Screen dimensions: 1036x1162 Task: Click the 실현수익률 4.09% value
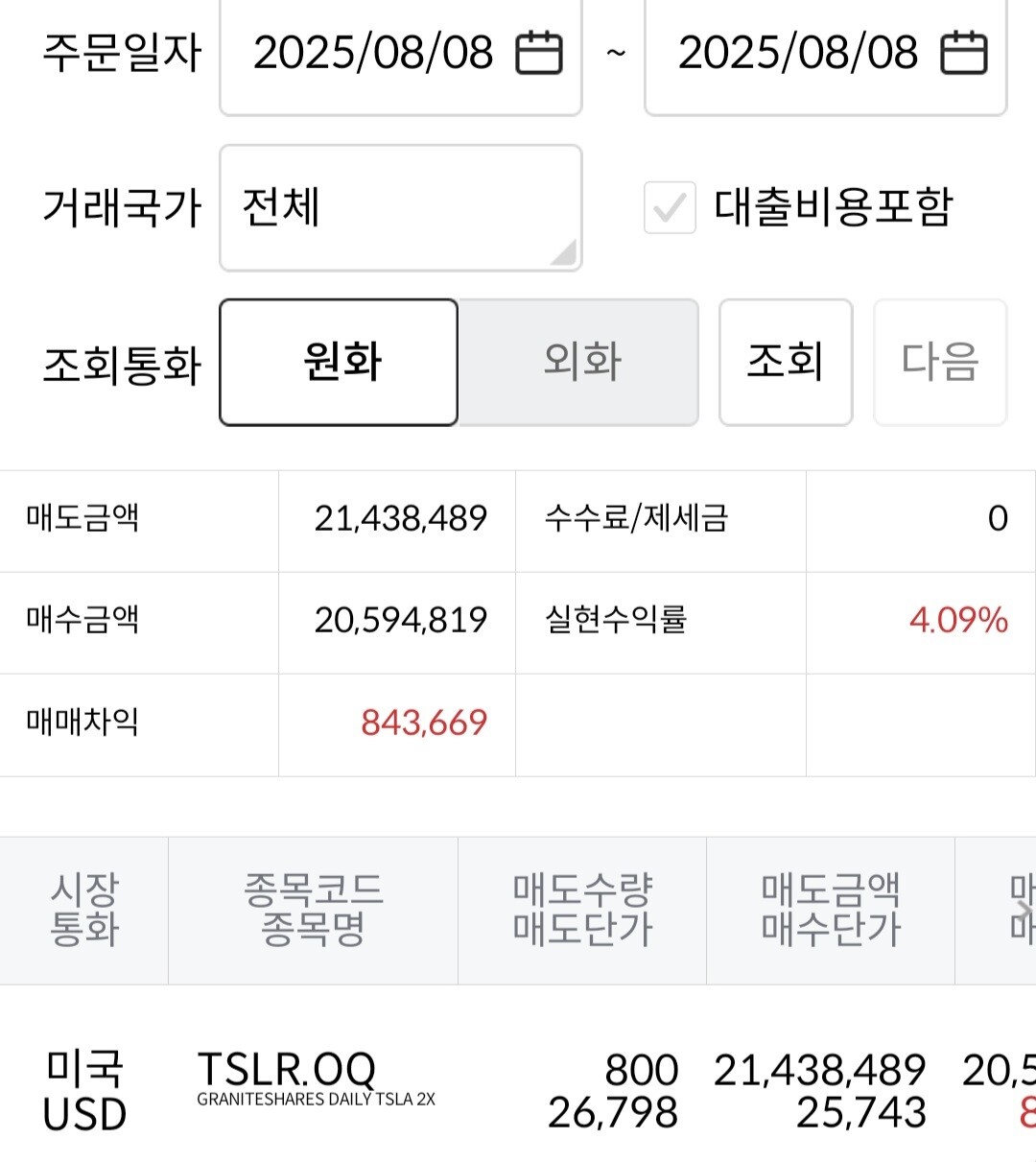point(958,620)
